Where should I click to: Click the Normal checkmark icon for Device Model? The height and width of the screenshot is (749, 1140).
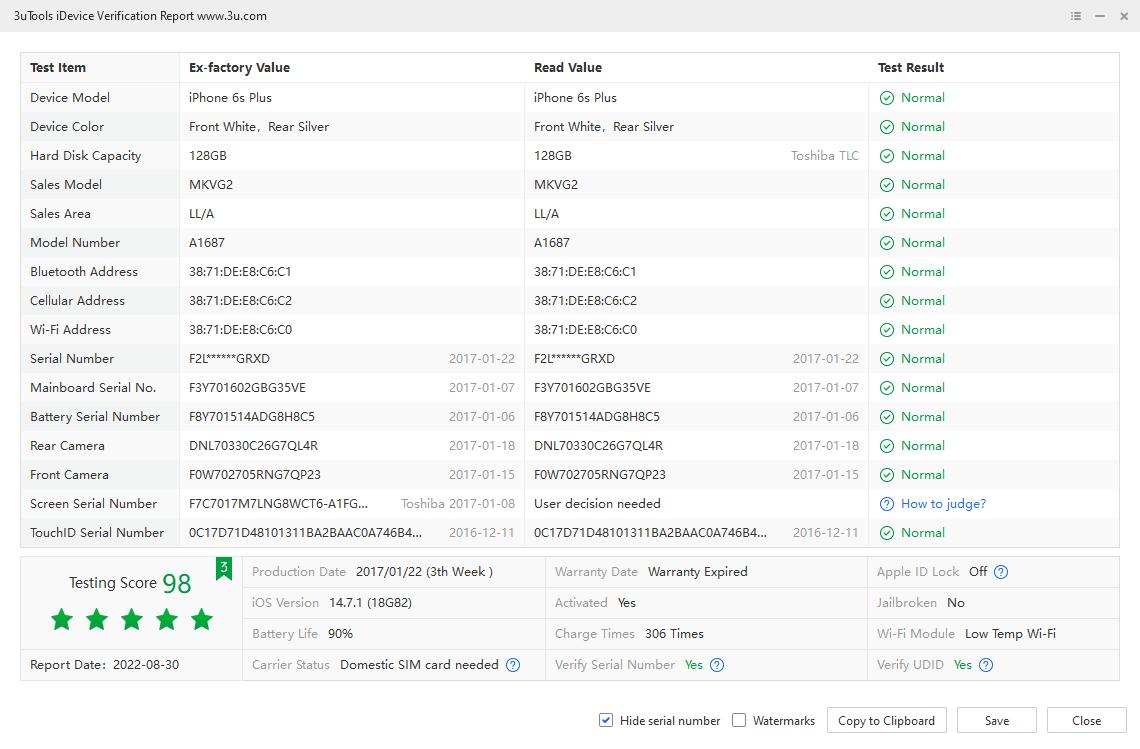click(886, 98)
